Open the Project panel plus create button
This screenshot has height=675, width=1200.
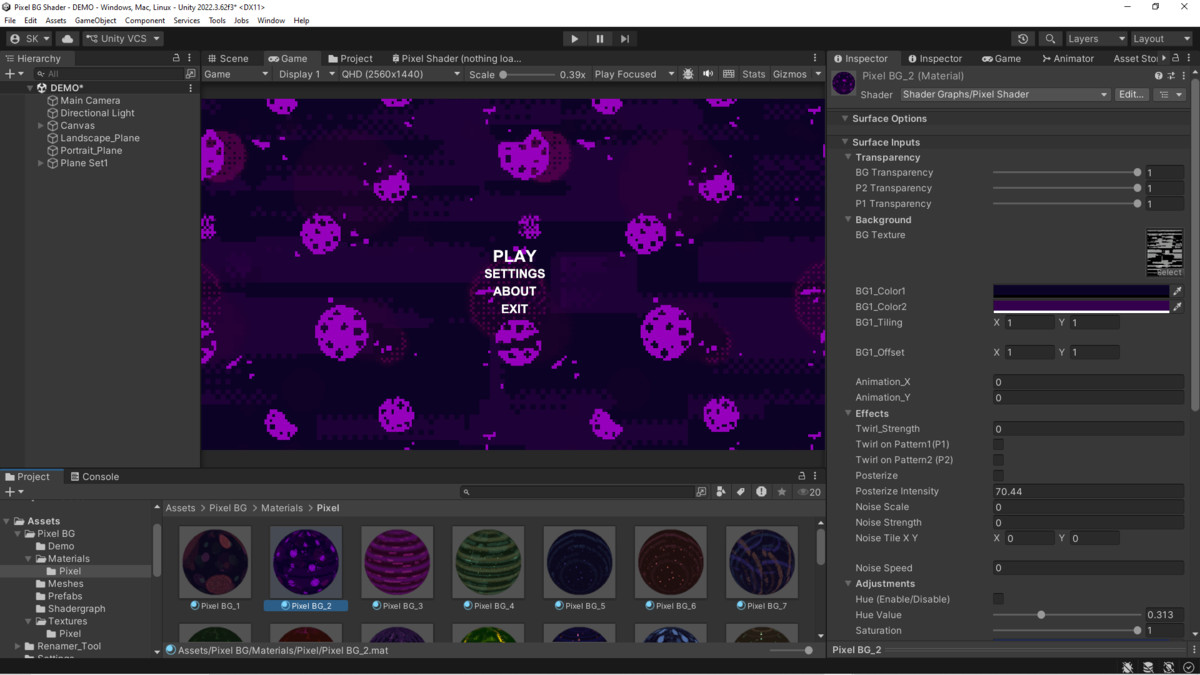(13, 492)
